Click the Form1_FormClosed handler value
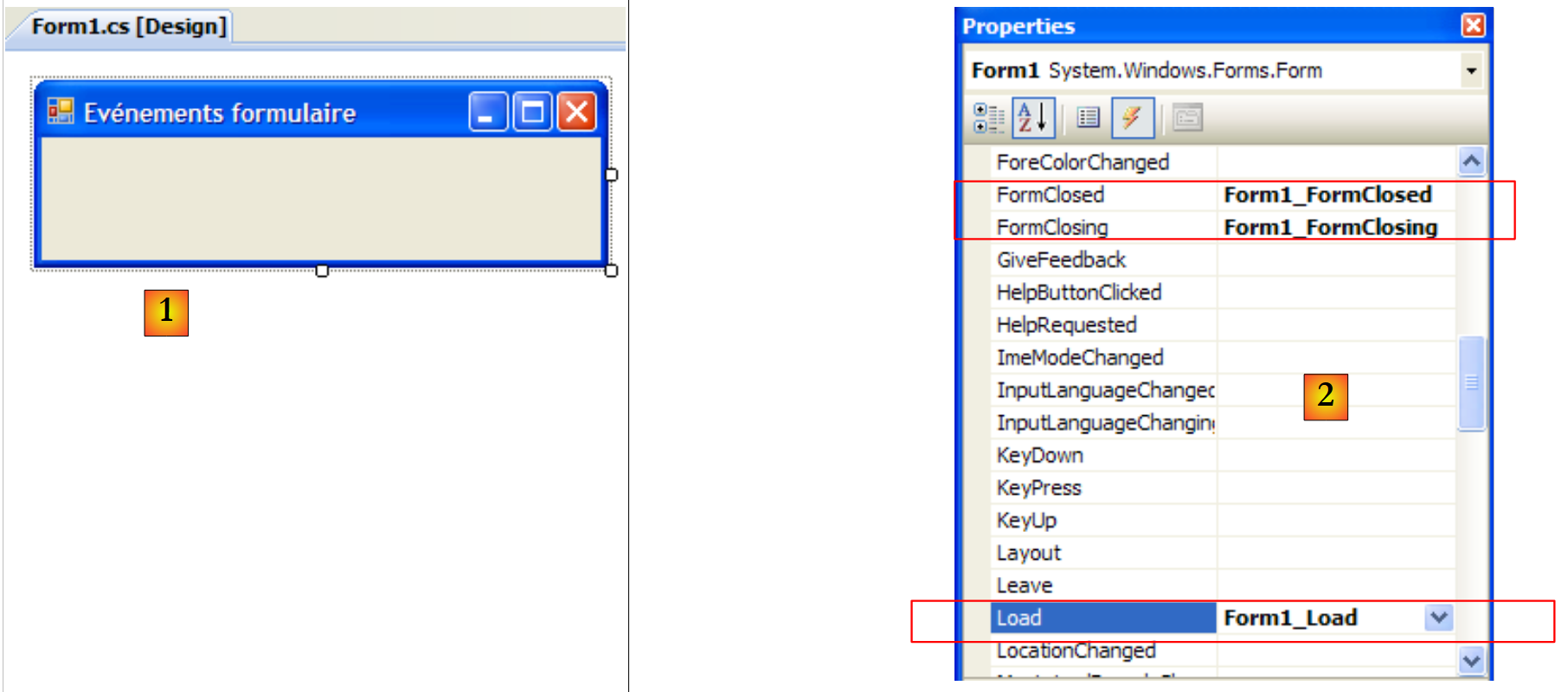 [1327, 195]
